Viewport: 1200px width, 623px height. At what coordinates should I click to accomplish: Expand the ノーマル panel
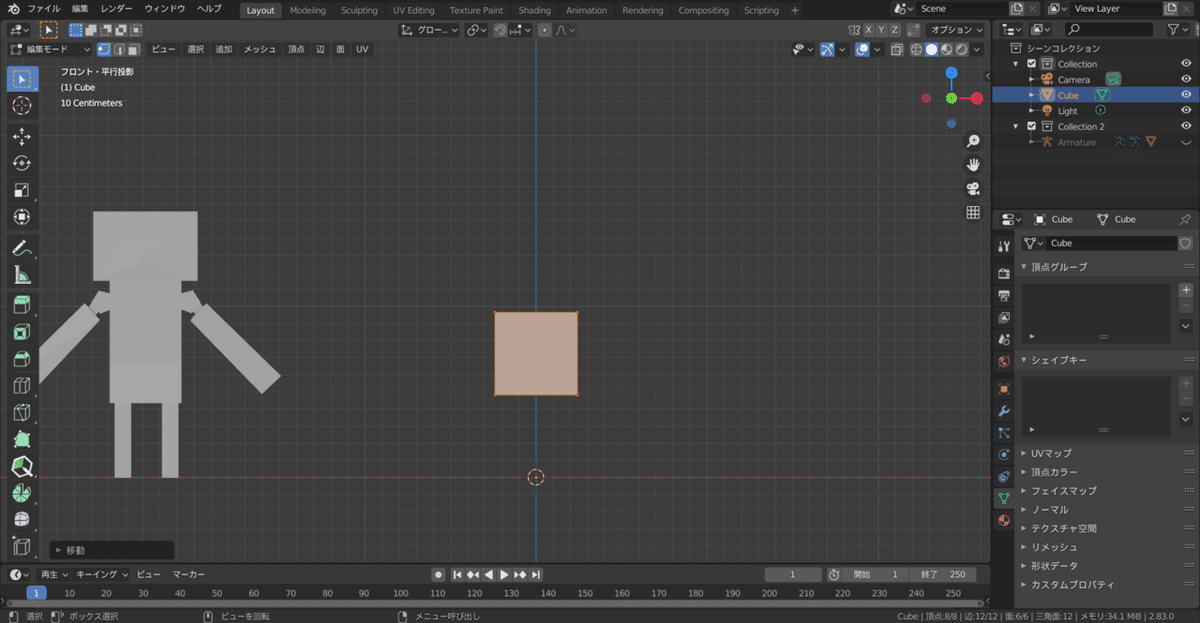[x=1049, y=510]
